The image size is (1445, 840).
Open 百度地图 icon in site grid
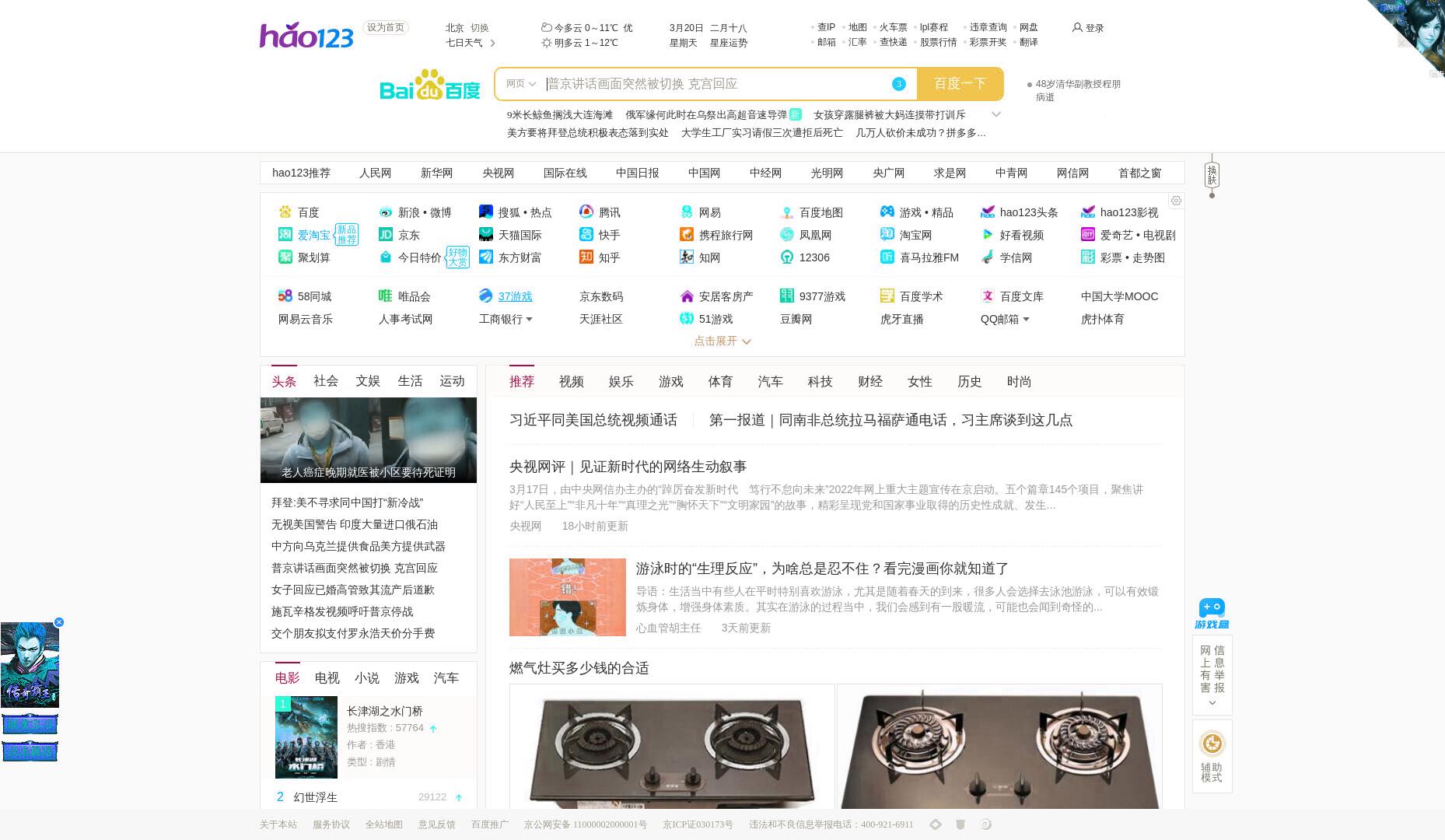coord(787,212)
